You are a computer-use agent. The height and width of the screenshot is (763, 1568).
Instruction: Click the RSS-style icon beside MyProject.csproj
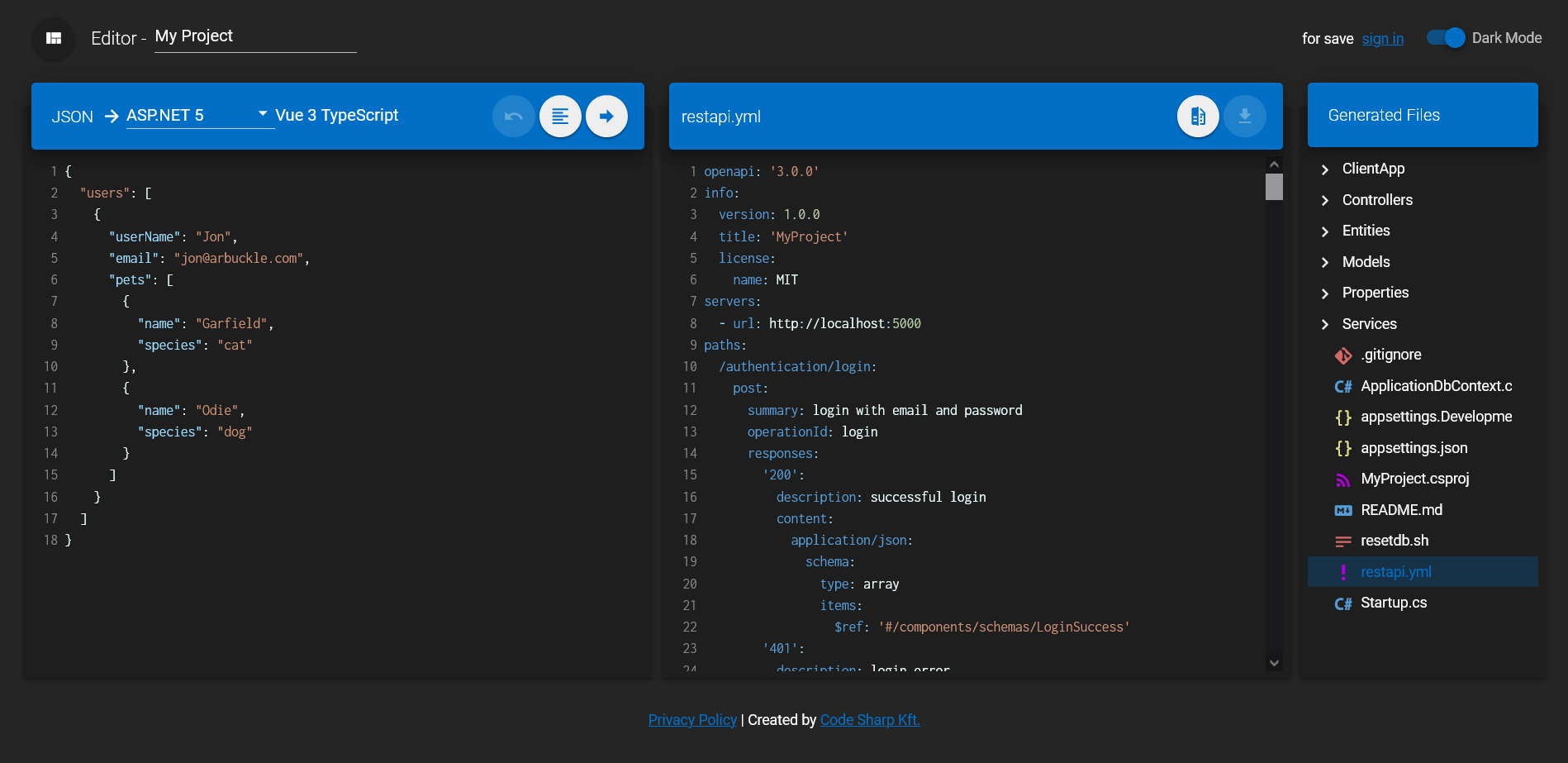click(x=1343, y=479)
